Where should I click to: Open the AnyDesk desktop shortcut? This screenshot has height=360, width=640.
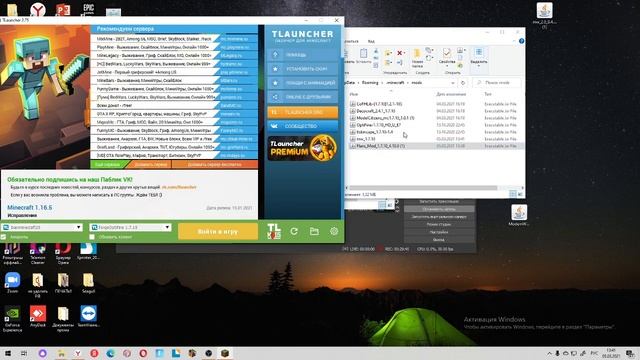(38, 317)
